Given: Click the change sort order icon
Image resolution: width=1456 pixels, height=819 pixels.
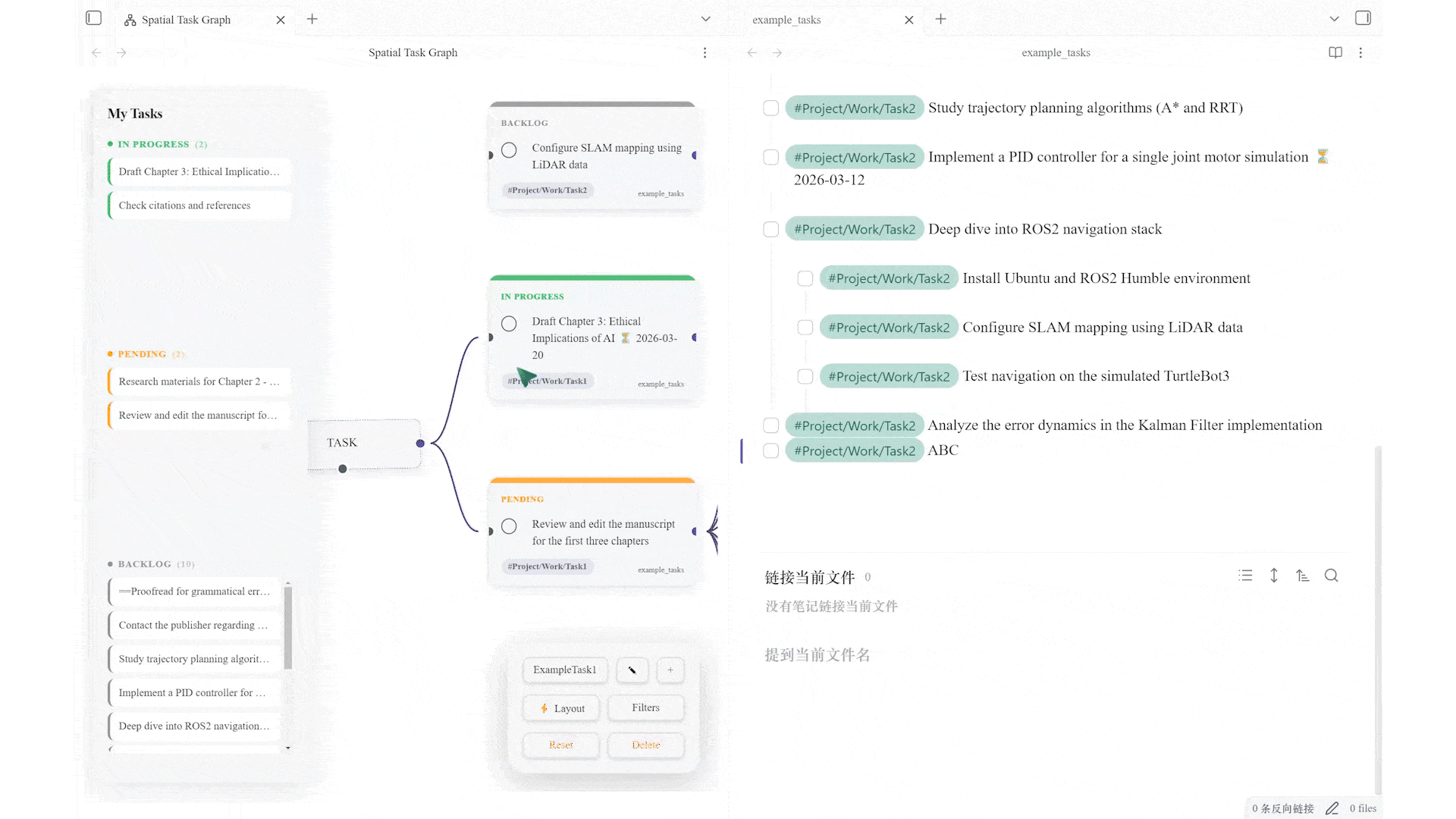Looking at the screenshot, I should [1303, 576].
